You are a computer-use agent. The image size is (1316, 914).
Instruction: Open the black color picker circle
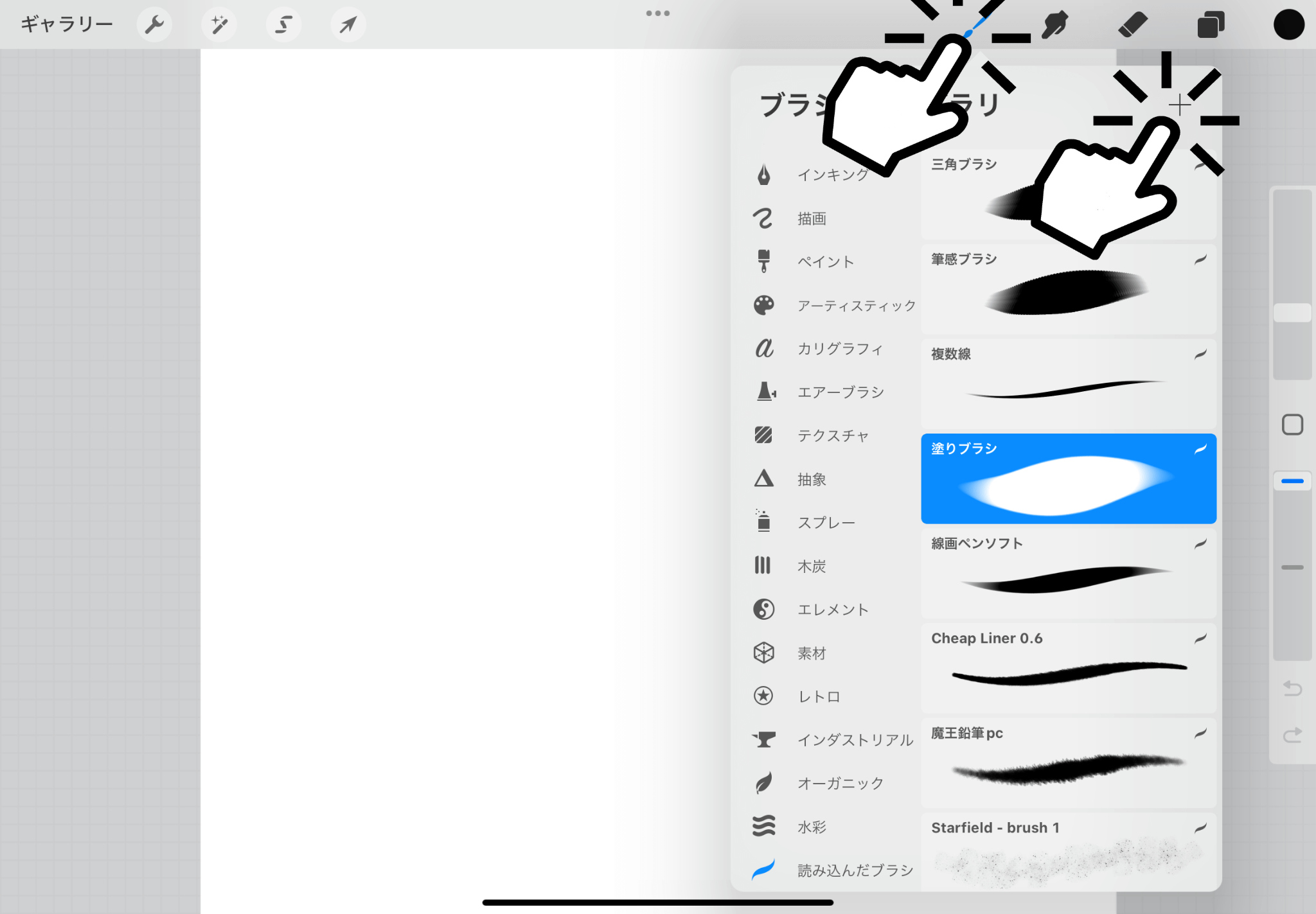1288,24
